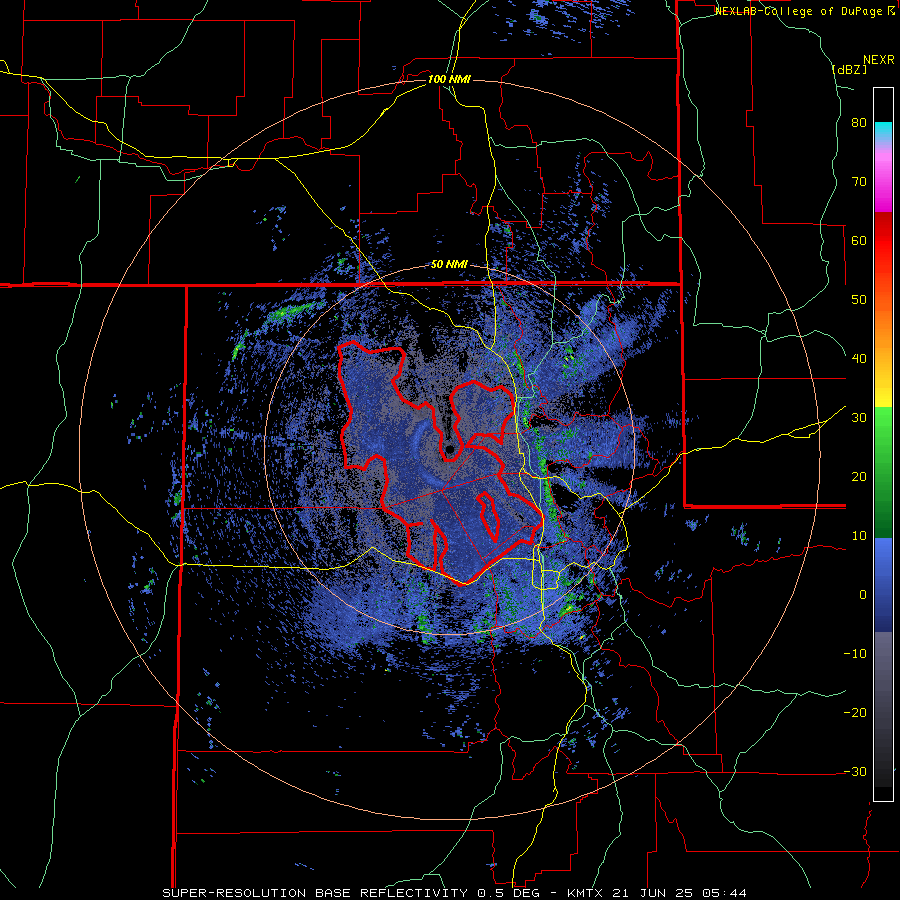Click the orange segment of the color bar
Viewport: 900px width, 900px height.
pos(883,331)
